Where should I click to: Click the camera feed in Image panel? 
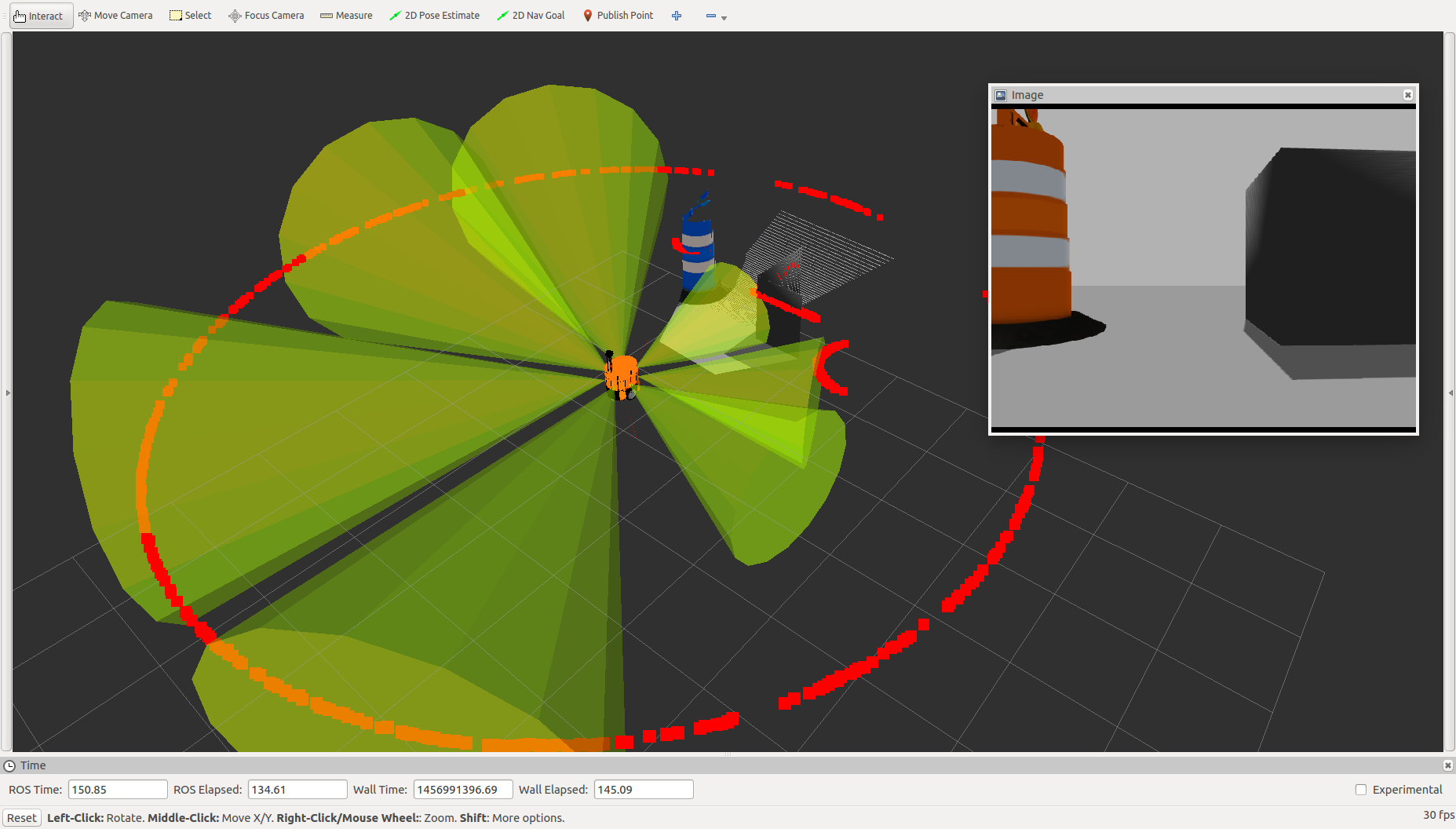1203,268
